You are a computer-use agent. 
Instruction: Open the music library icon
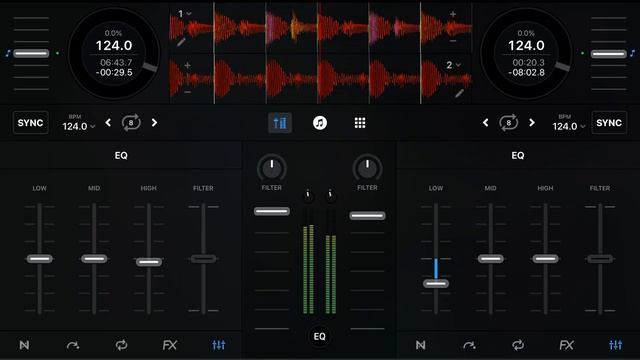320,122
